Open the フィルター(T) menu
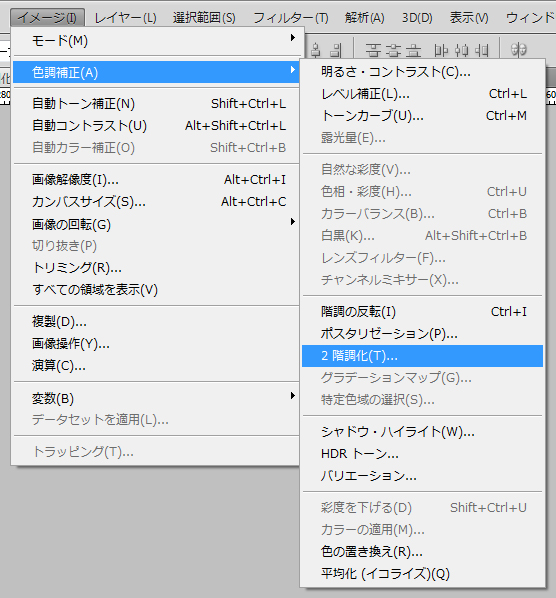The width and height of the screenshot is (556, 598). coord(291,18)
